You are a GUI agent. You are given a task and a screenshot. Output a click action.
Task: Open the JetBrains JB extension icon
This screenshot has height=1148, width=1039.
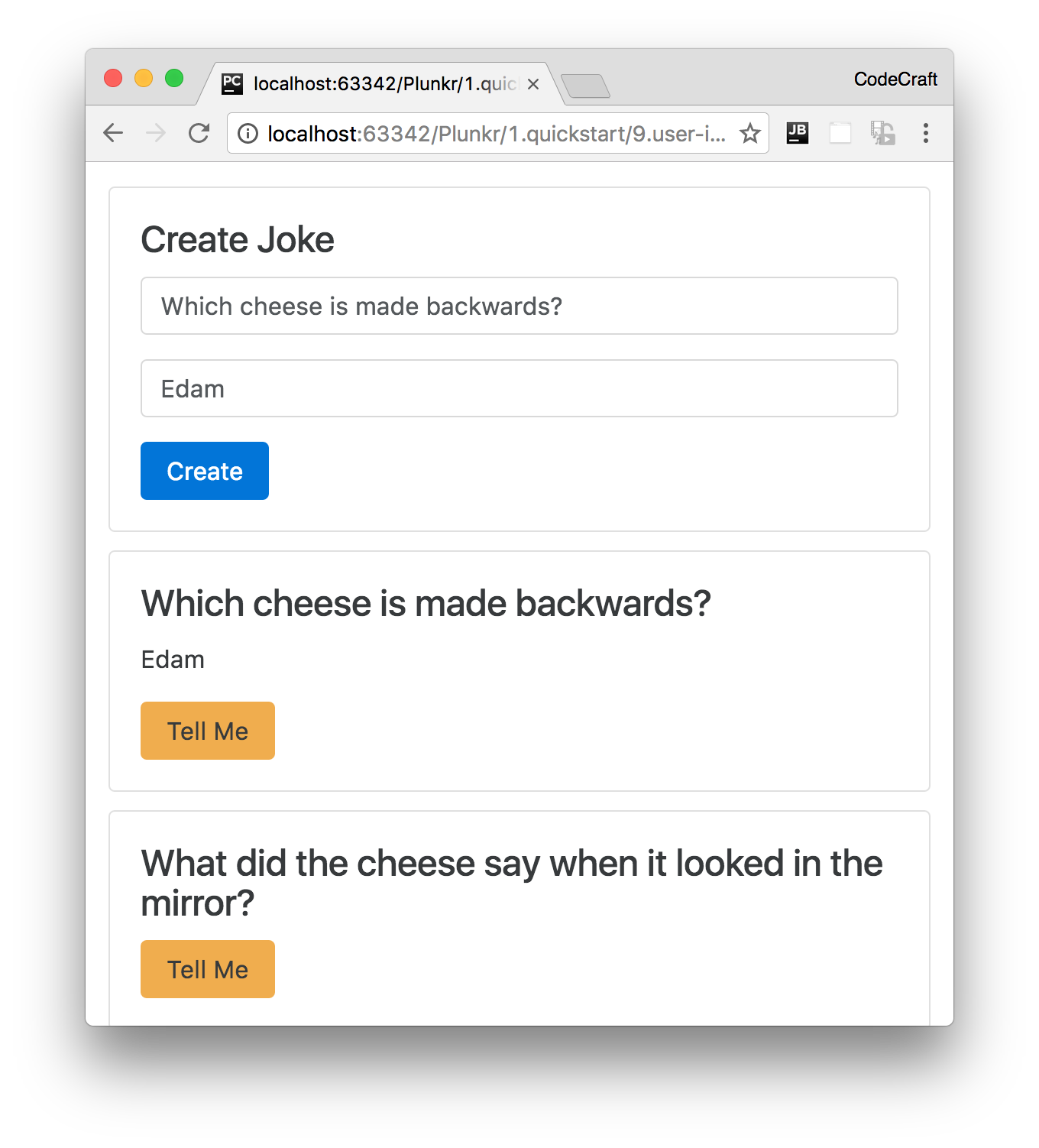click(x=798, y=133)
